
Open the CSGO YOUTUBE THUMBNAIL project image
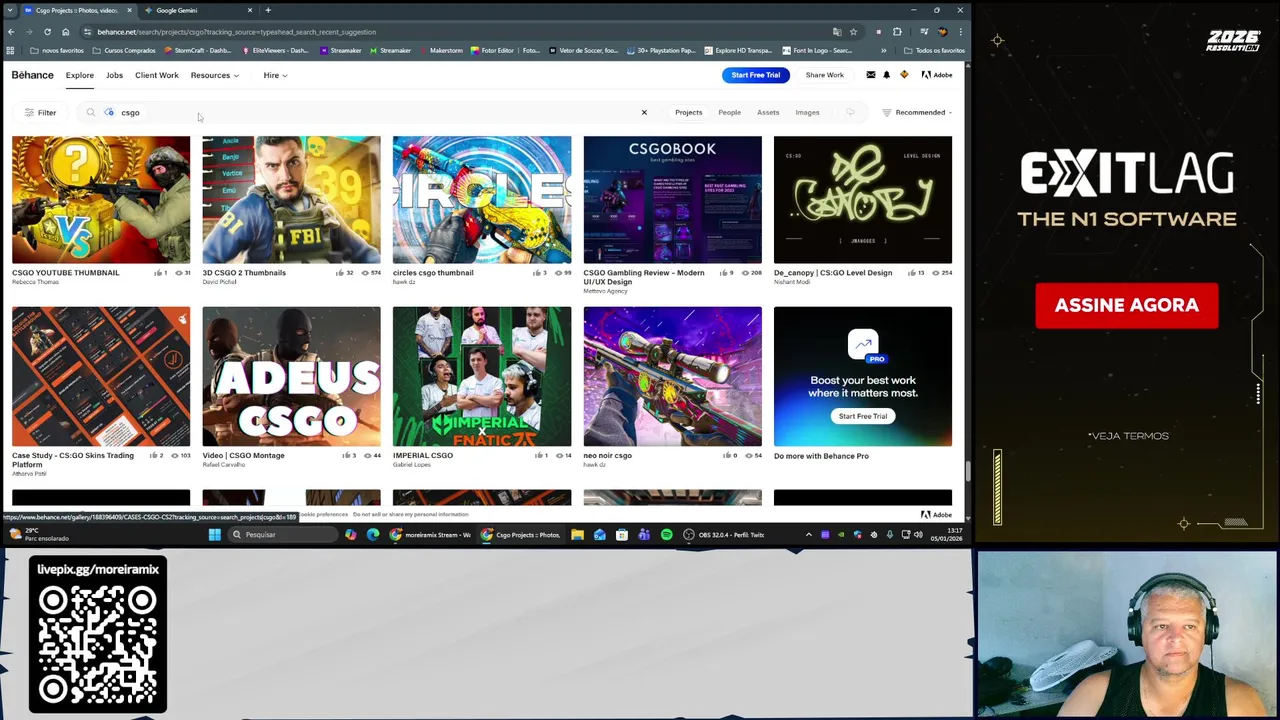(x=101, y=200)
